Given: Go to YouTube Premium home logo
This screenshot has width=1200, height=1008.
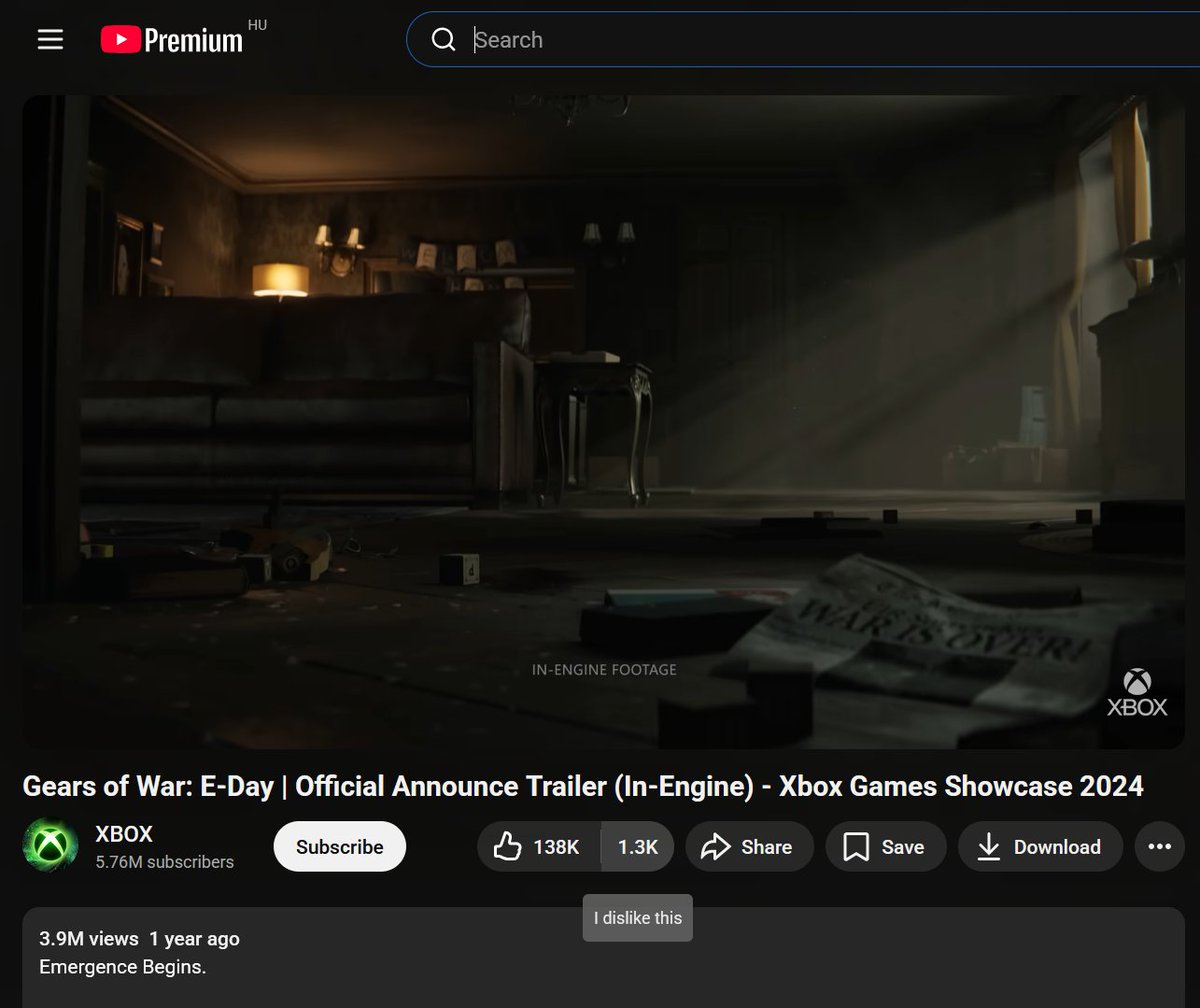Looking at the screenshot, I should [x=172, y=40].
